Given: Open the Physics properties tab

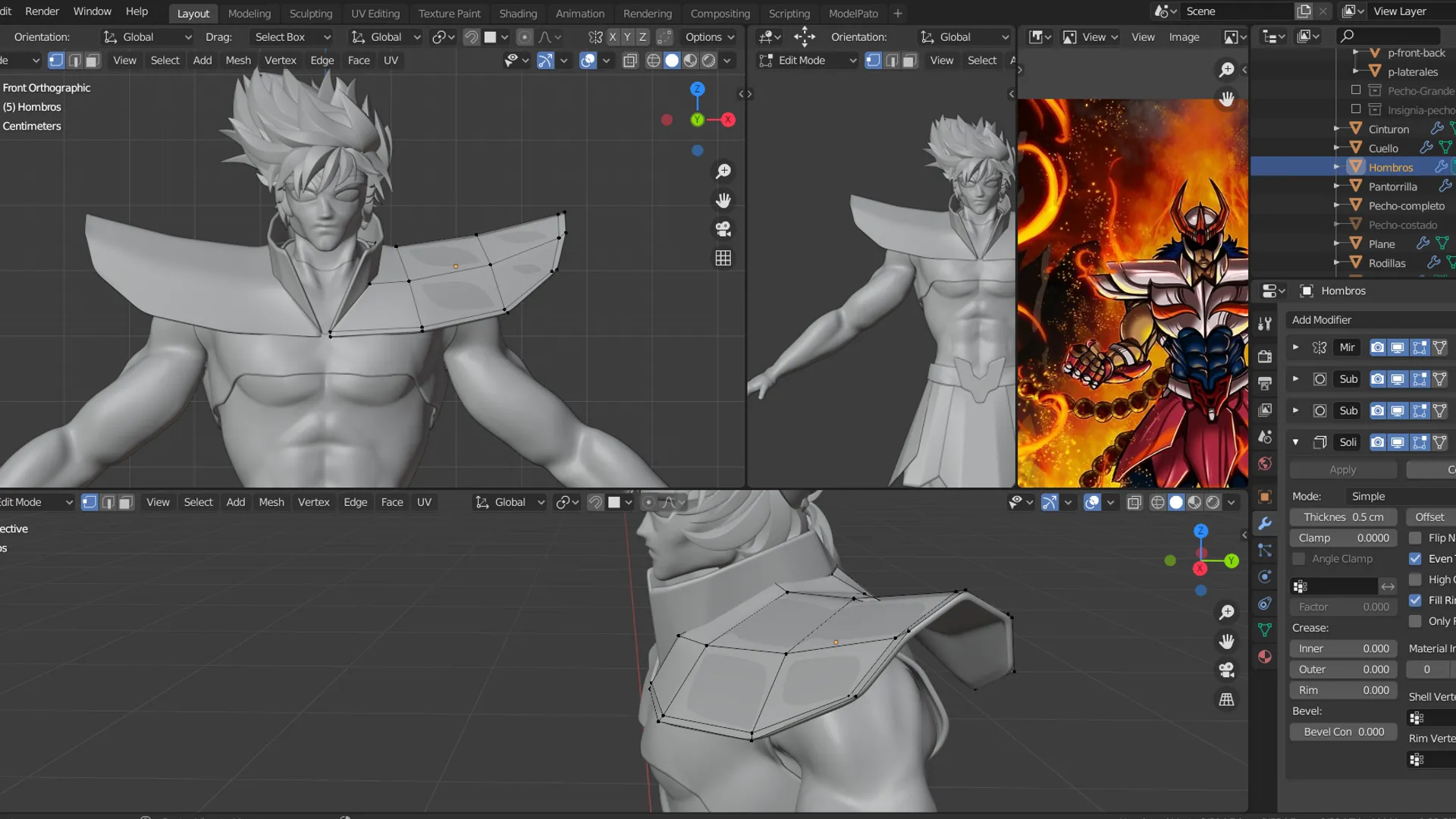Looking at the screenshot, I should [1264, 577].
